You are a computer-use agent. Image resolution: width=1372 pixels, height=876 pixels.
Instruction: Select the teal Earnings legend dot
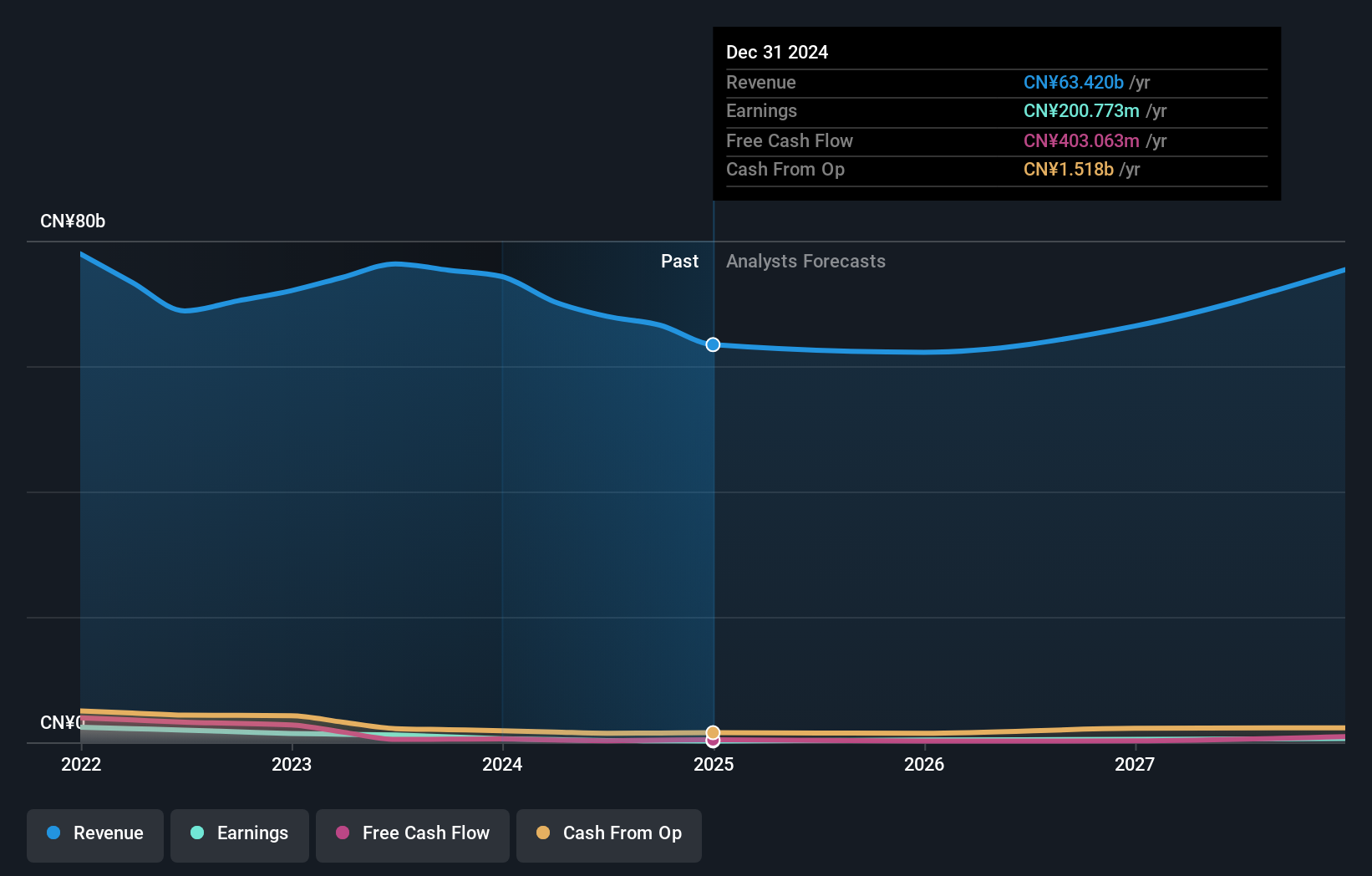pyautogui.click(x=196, y=833)
